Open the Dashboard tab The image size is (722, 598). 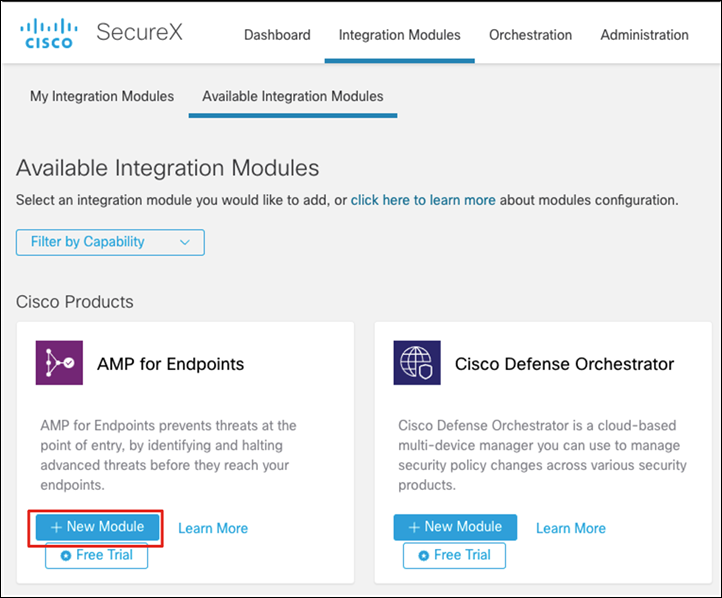click(x=277, y=35)
